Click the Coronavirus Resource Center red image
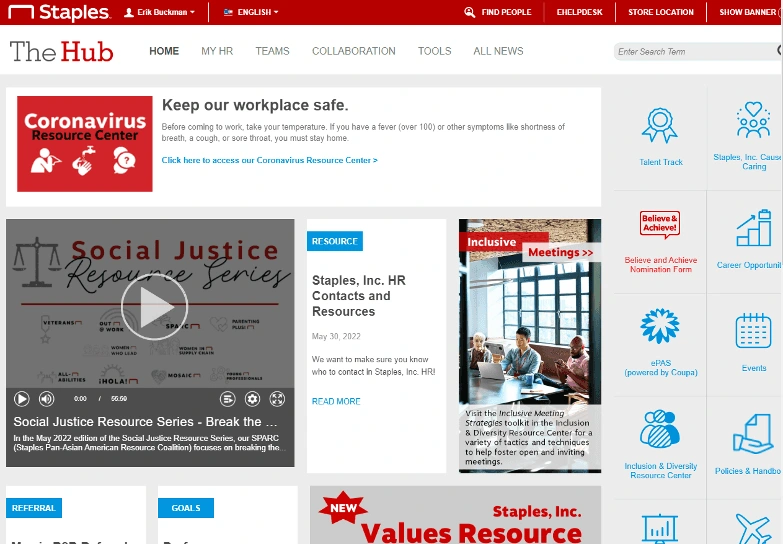 (x=84, y=144)
